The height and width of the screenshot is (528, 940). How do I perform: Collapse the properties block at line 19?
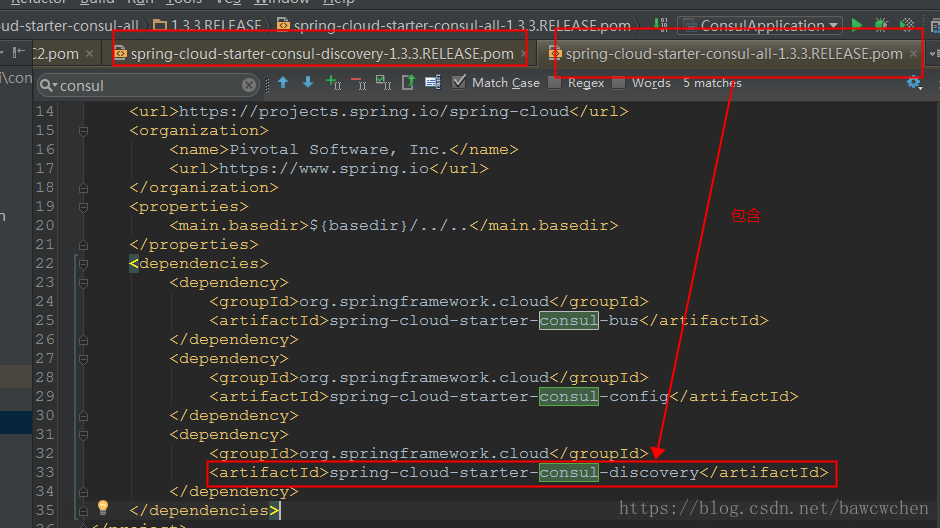83,207
